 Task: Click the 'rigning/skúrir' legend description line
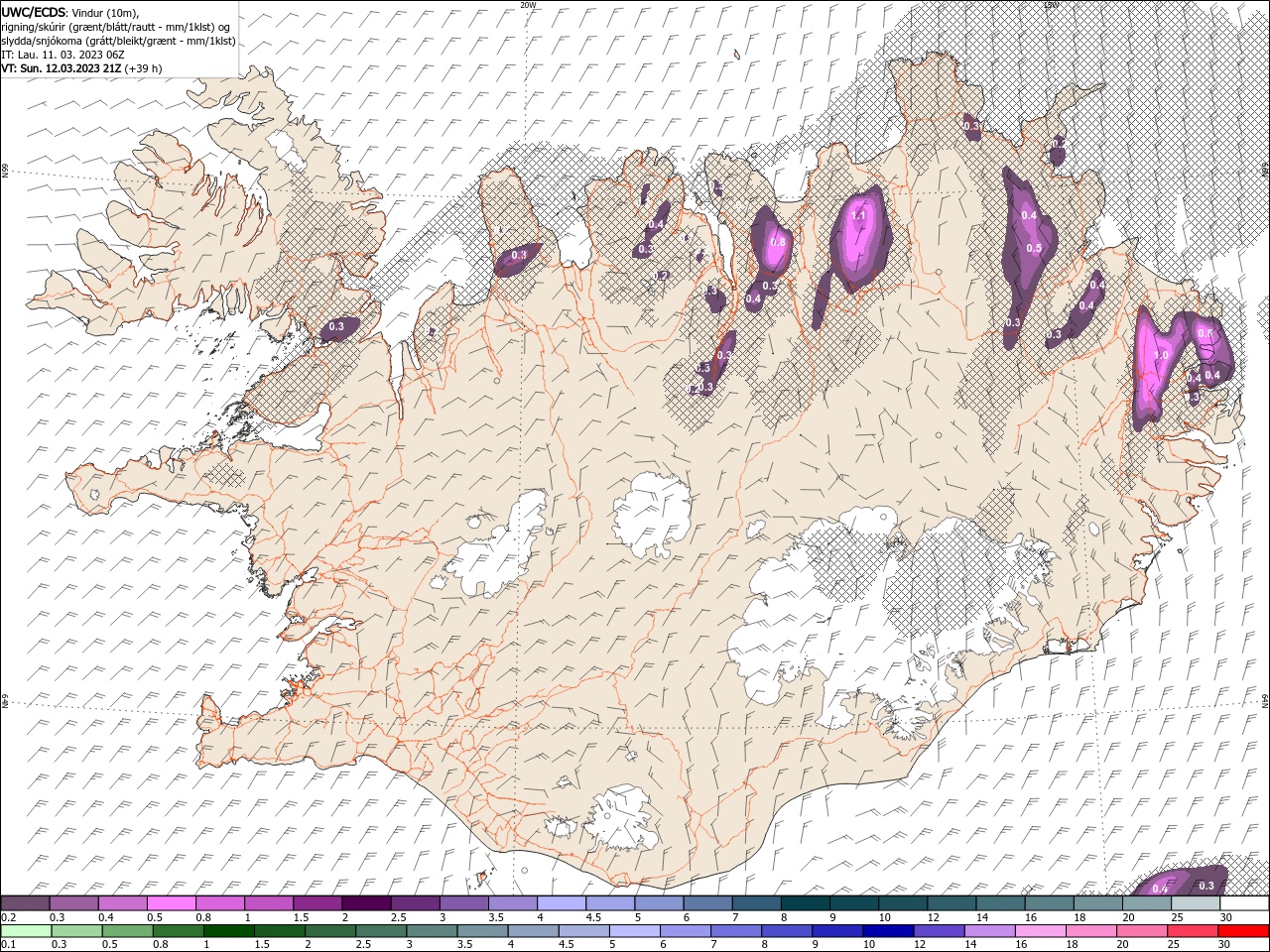pos(116,26)
